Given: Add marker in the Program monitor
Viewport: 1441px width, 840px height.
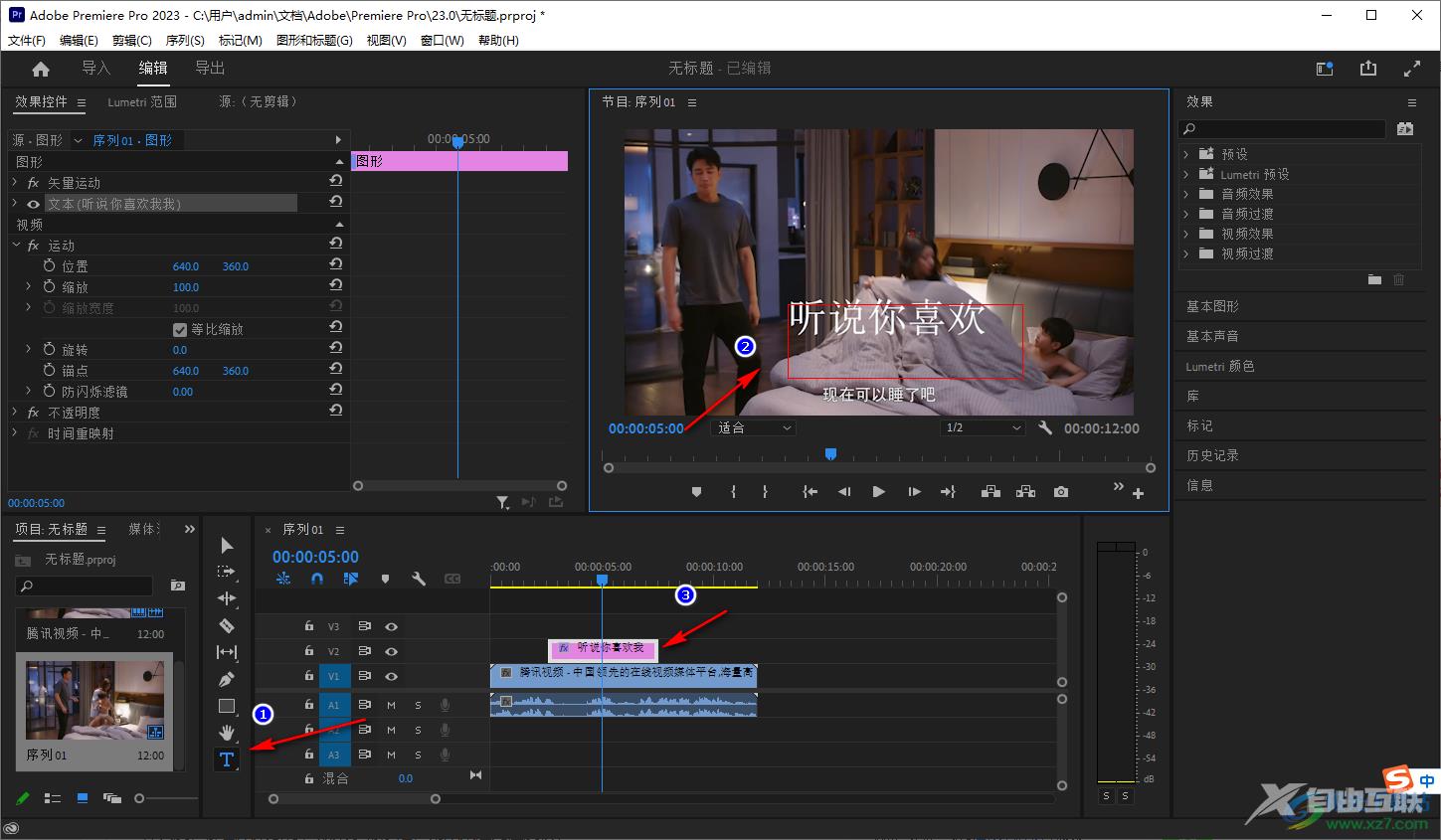Looking at the screenshot, I should point(696,491).
